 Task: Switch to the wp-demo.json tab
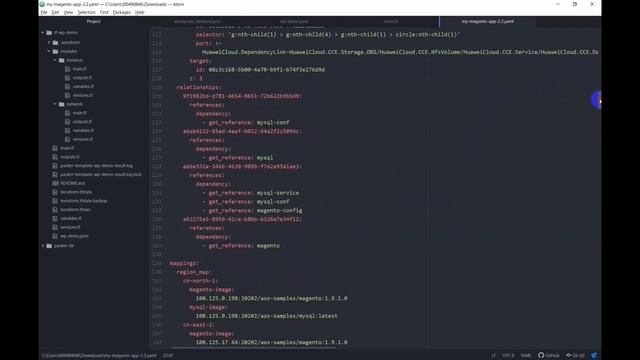294,21
